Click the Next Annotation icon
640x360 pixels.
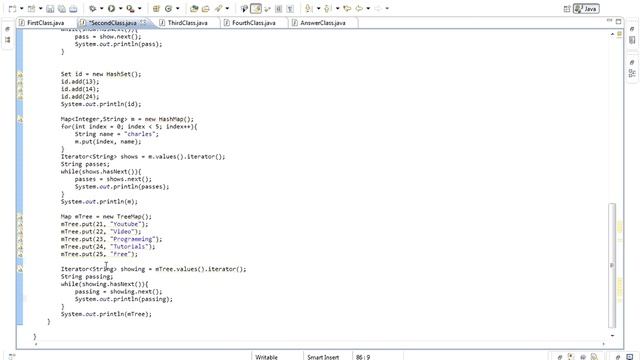point(309,9)
